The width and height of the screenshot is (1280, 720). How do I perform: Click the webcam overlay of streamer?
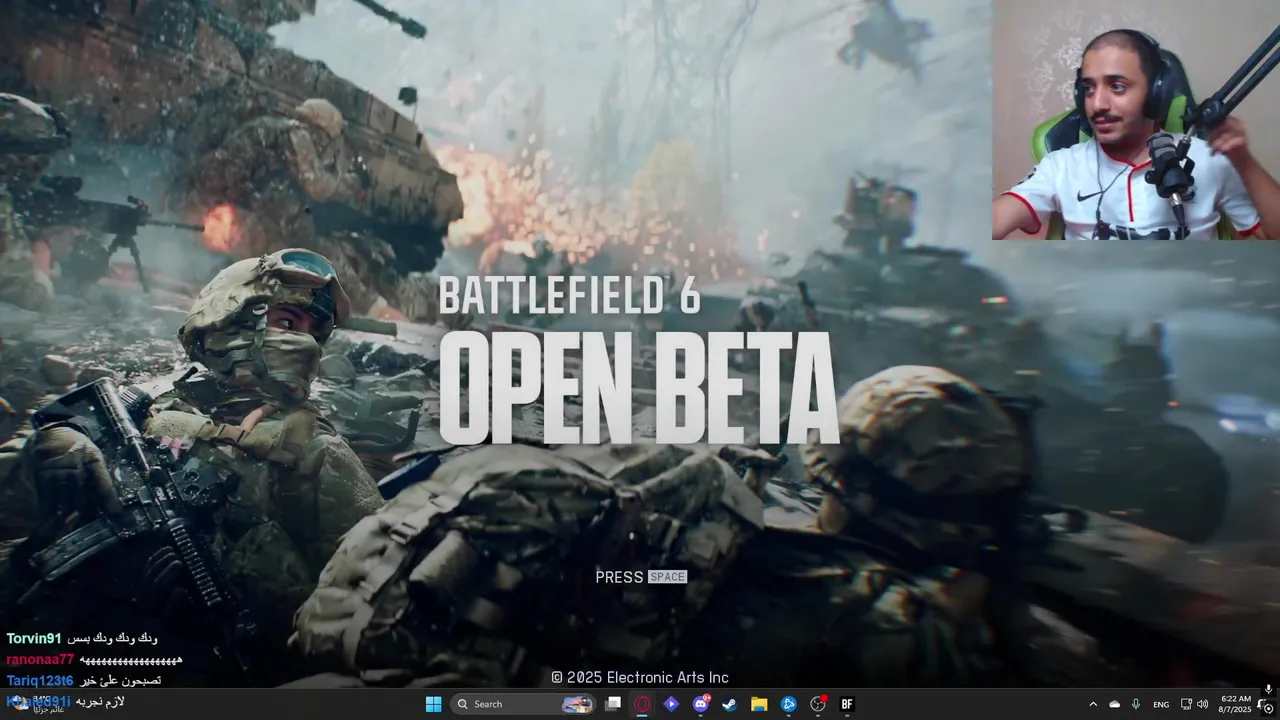pos(1136,120)
